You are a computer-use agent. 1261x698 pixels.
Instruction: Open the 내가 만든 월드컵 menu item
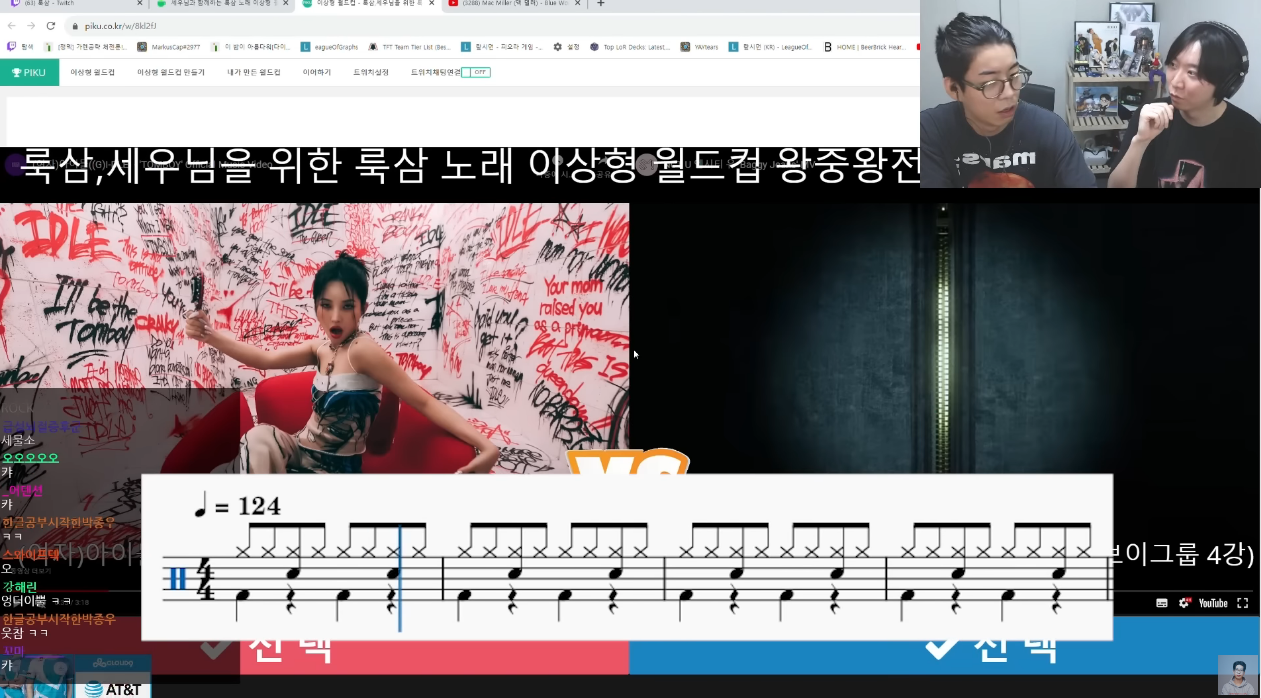254,72
